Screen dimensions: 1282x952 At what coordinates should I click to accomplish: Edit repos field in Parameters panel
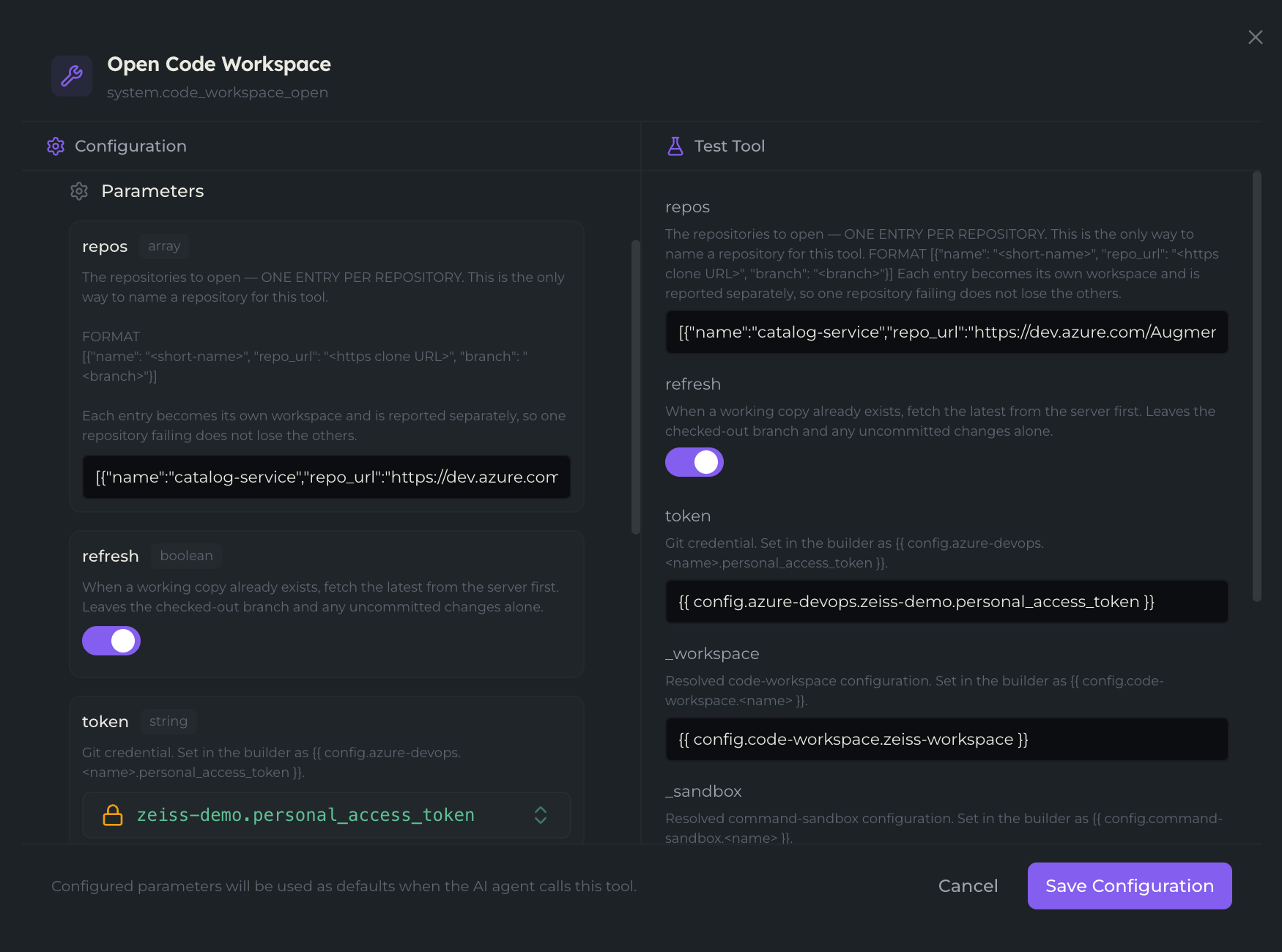pyautogui.click(x=327, y=477)
